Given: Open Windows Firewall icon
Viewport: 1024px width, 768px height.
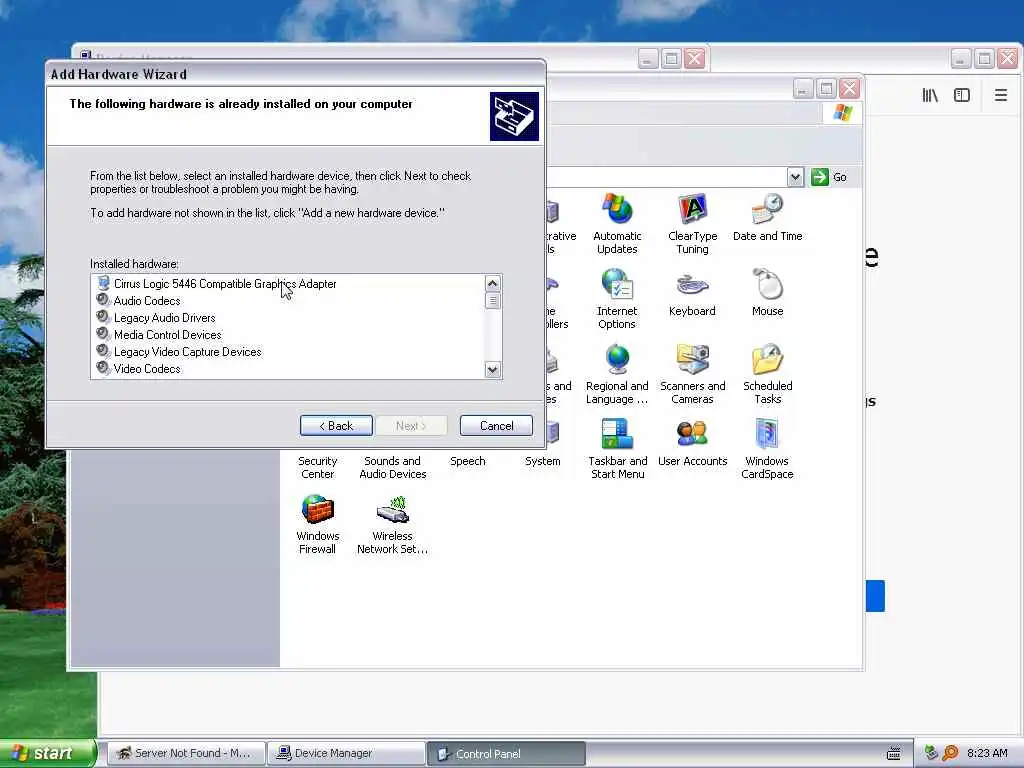Looking at the screenshot, I should 317,524.
